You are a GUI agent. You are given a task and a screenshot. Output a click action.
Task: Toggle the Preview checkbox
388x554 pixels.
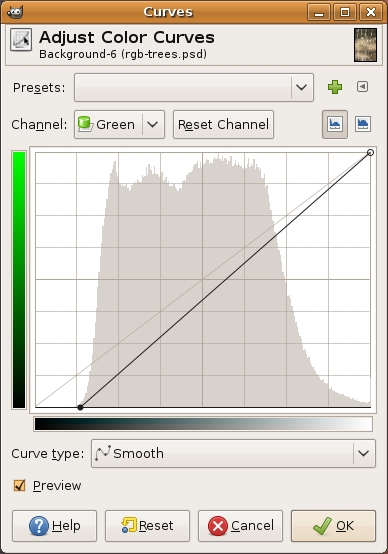(20, 485)
